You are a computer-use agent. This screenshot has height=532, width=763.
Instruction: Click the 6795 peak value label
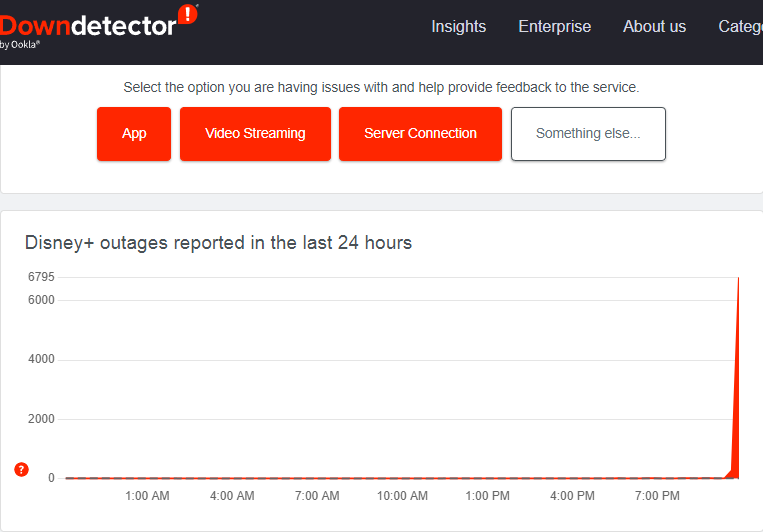41,277
